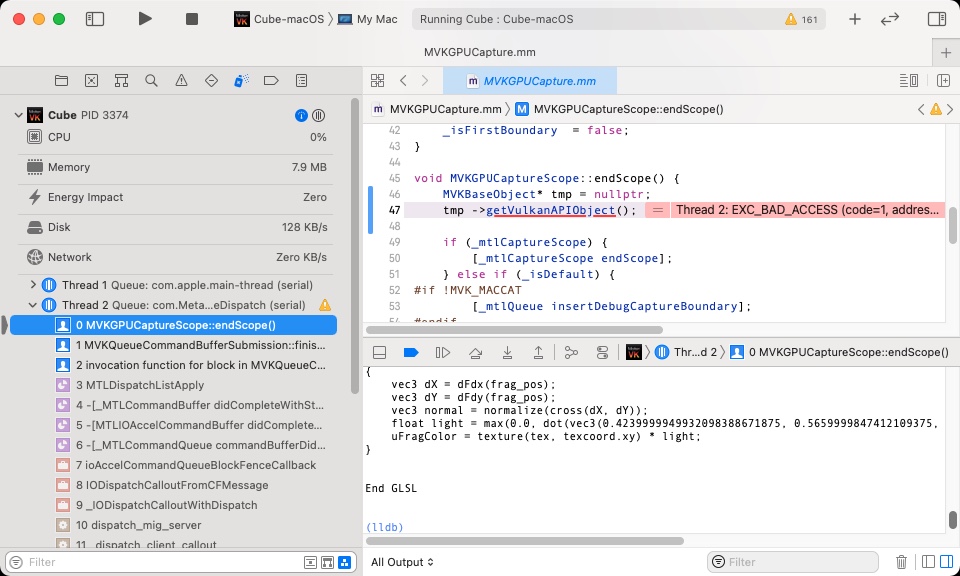Click the Step Out debug control
The width and height of the screenshot is (960, 576).
[537, 351]
